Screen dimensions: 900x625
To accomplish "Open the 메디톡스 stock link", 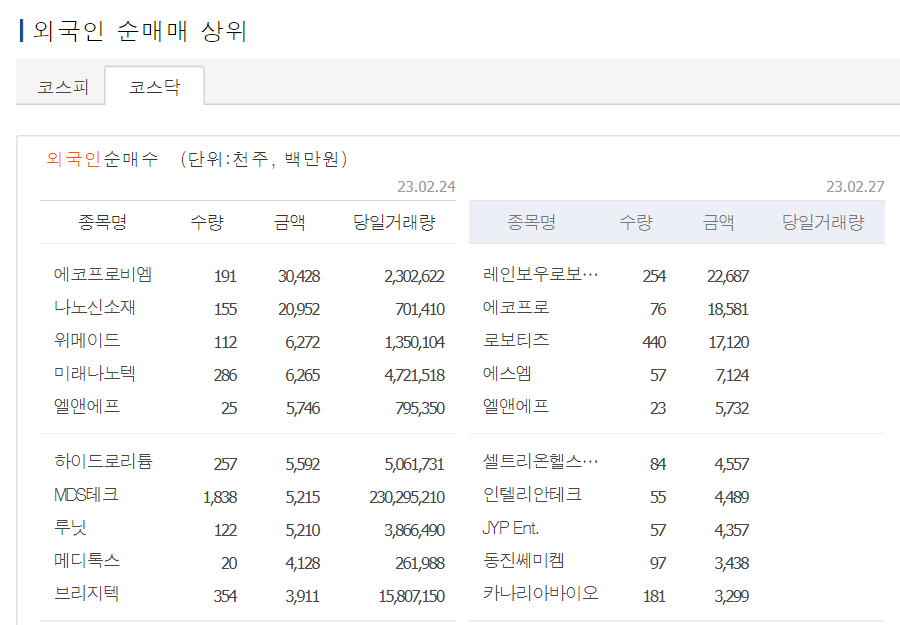I will tap(87, 561).
